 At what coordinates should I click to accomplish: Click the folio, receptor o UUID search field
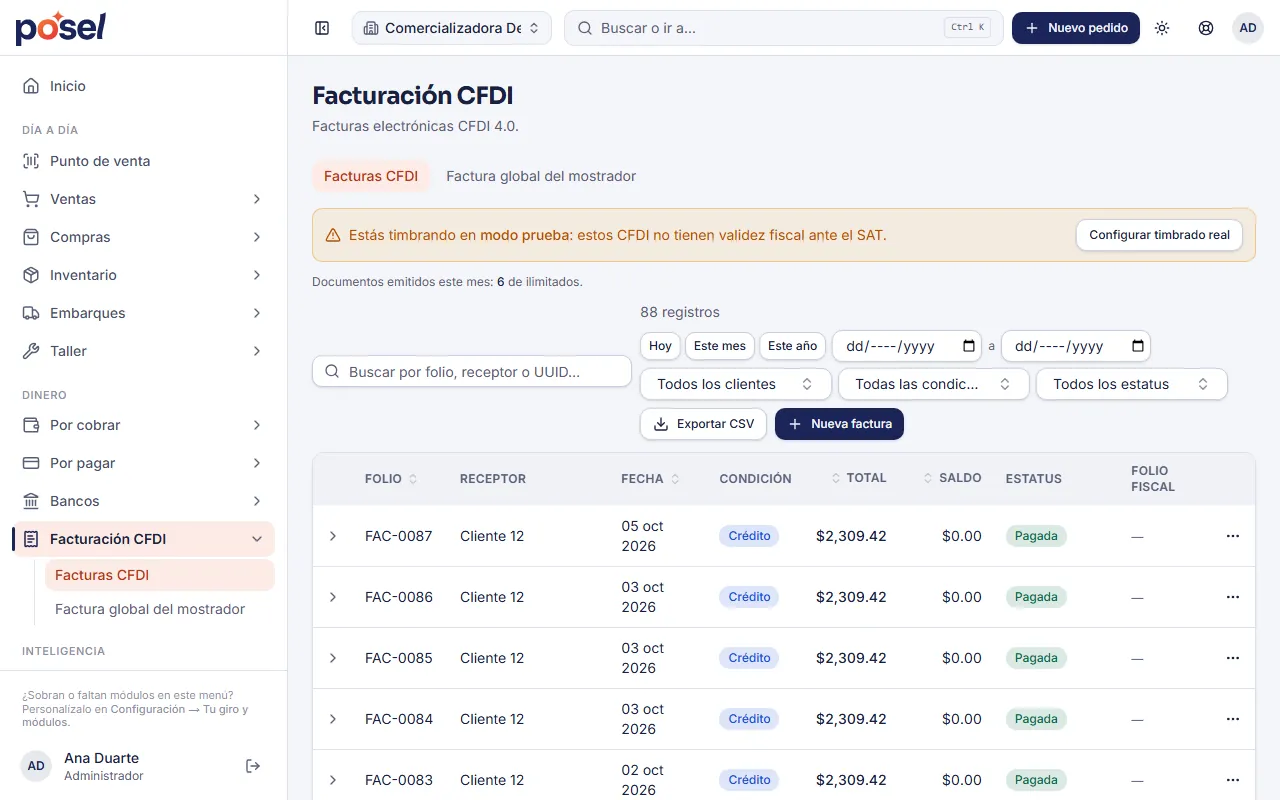472,372
